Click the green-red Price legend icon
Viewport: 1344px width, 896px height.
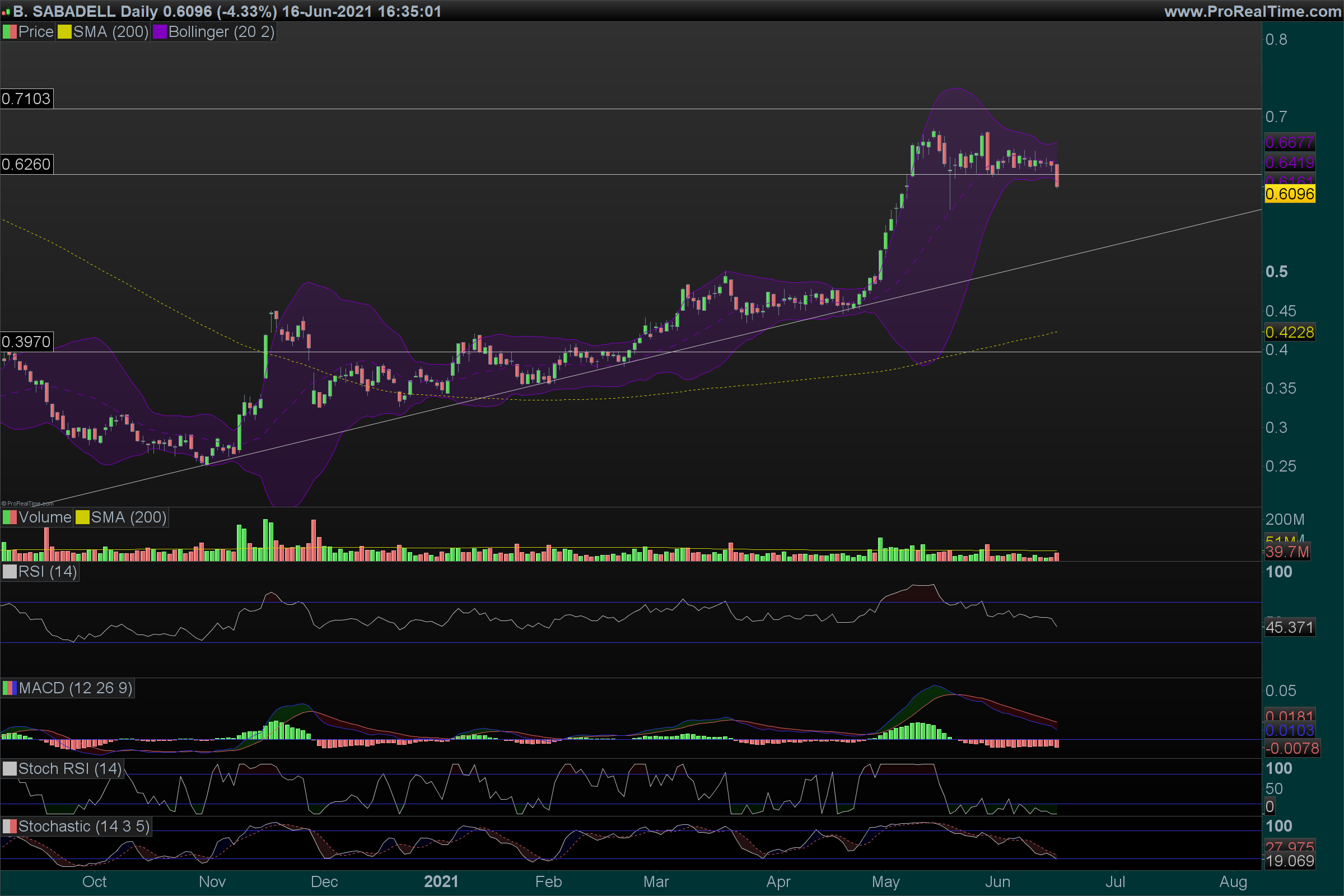(x=10, y=31)
